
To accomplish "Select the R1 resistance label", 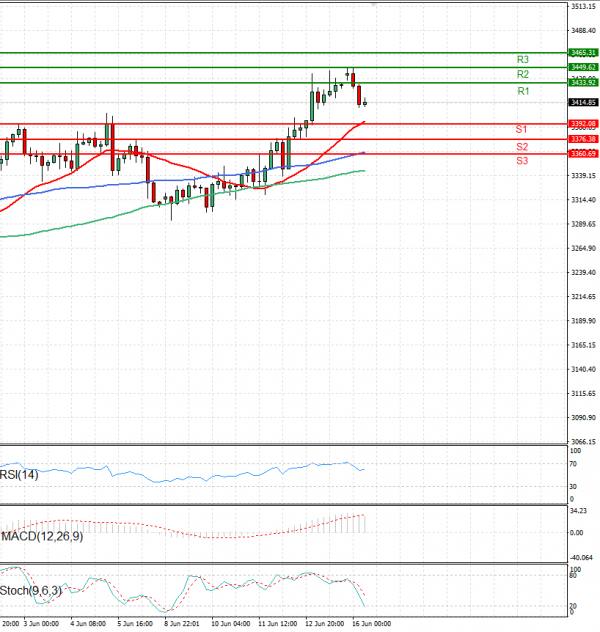I will coord(522,91).
